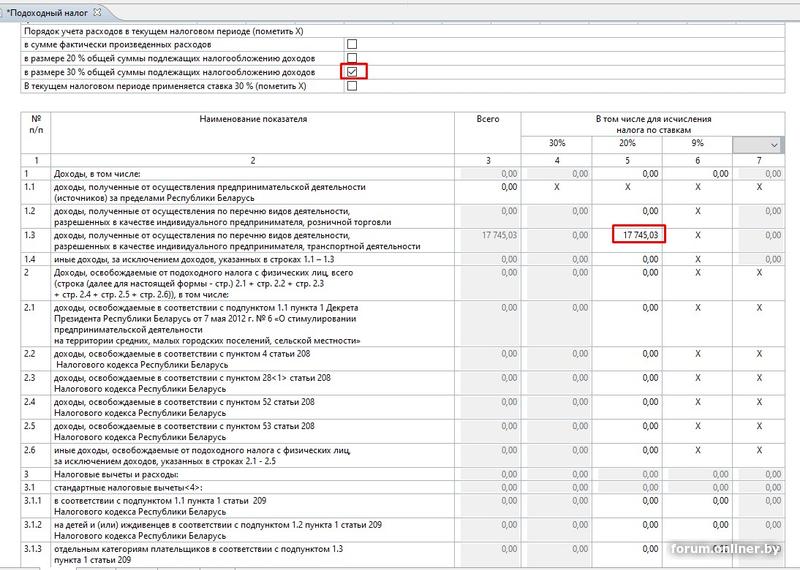The image size is (800, 570).
Task: Click the Наименование показателя column header
Action: click(253, 119)
